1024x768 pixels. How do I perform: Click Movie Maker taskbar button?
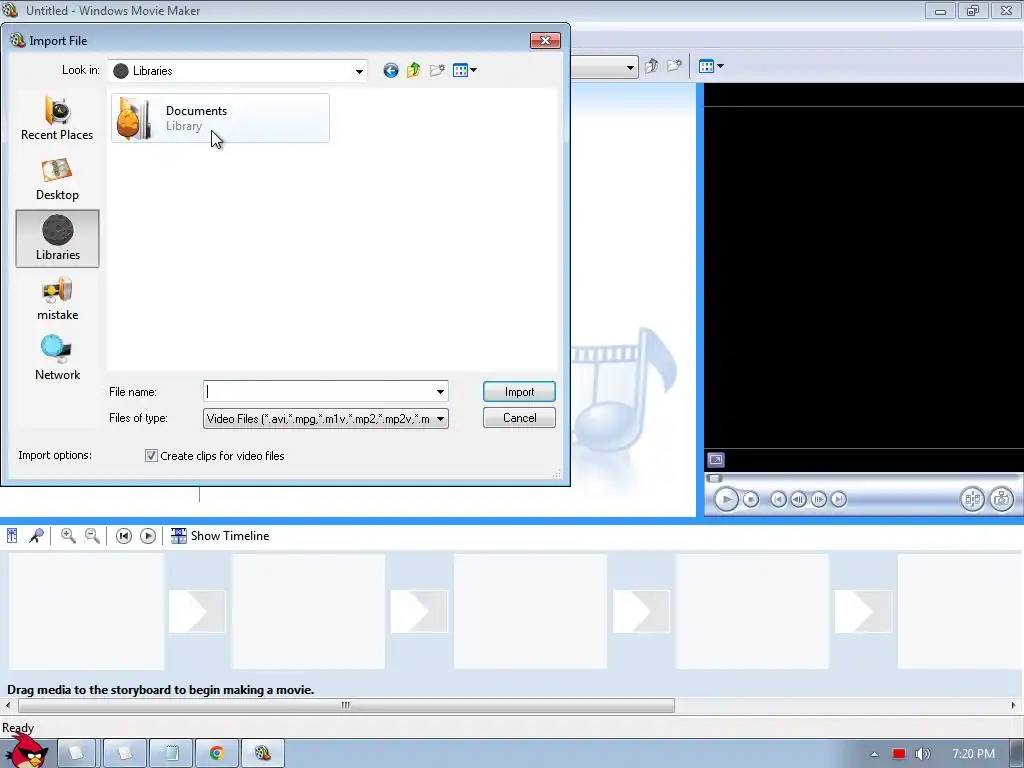tap(263, 753)
